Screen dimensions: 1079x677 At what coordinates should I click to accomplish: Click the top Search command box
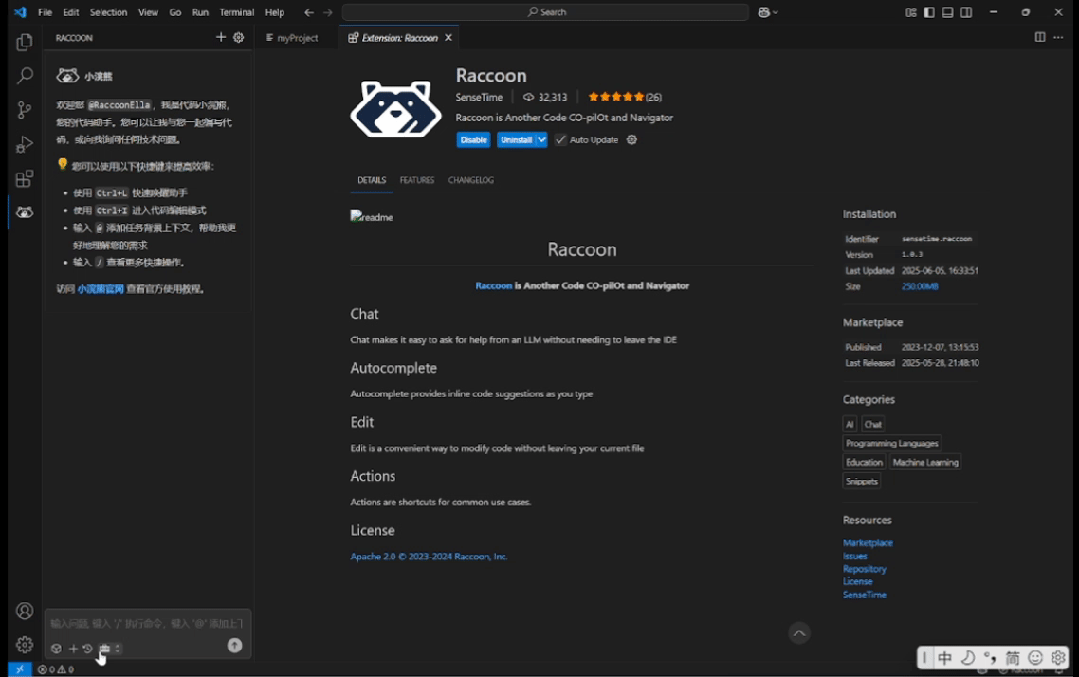click(546, 12)
